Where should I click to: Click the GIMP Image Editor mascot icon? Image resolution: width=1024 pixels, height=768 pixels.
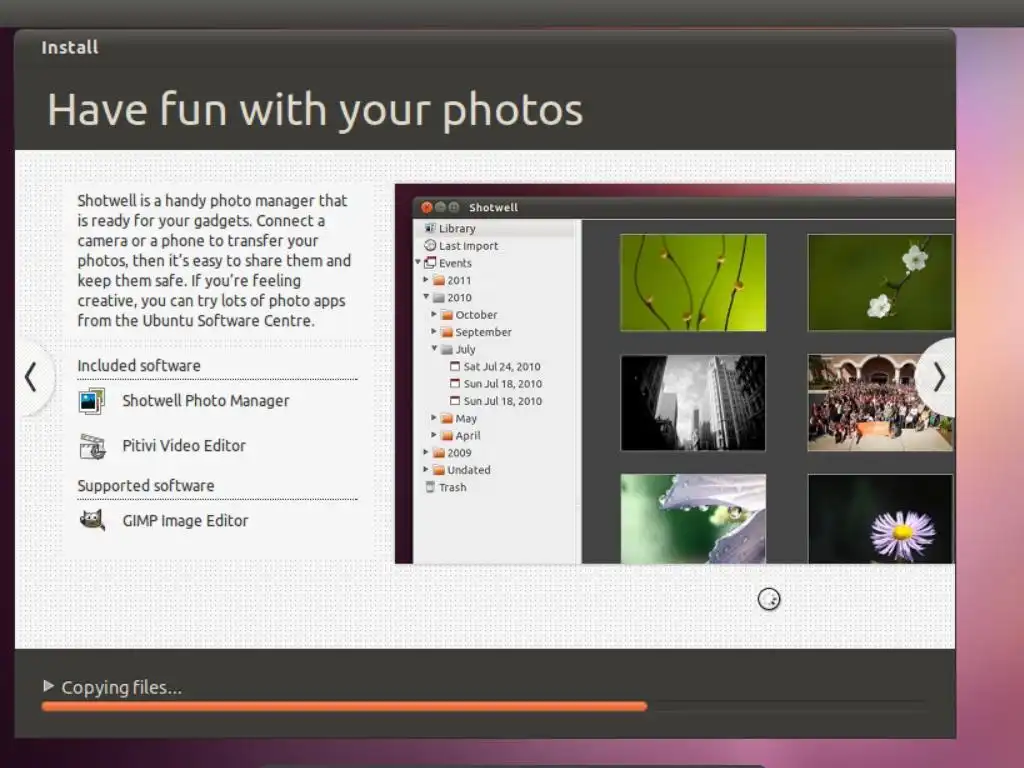coord(92,520)
